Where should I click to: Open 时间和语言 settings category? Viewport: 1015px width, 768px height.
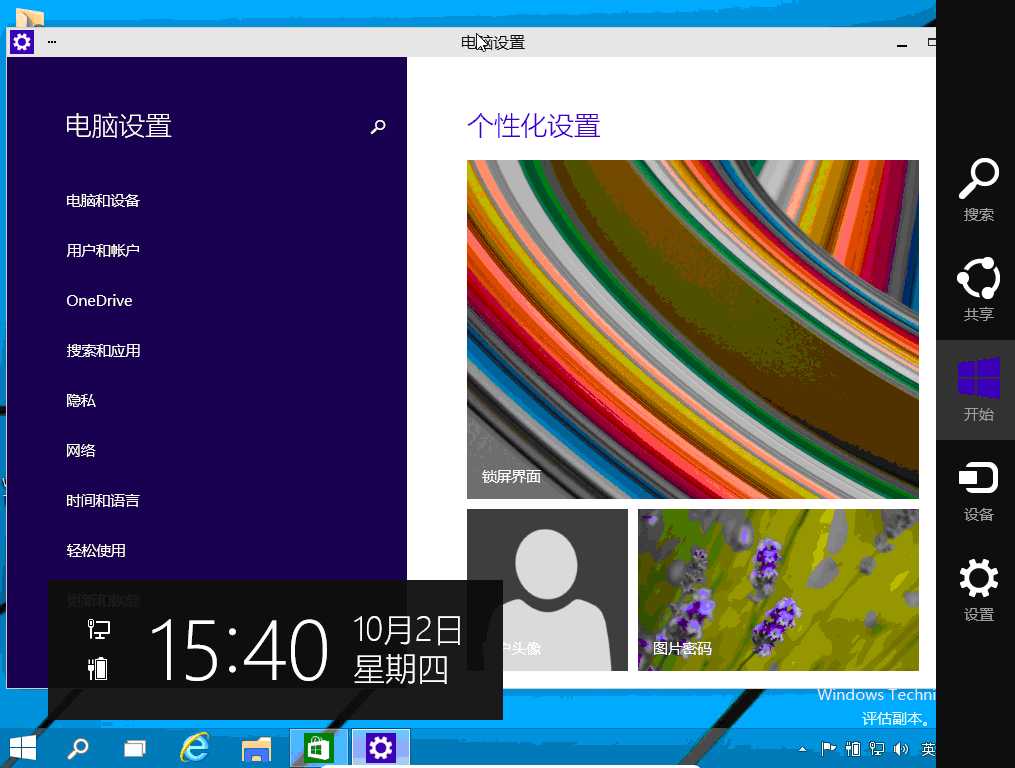103,501
